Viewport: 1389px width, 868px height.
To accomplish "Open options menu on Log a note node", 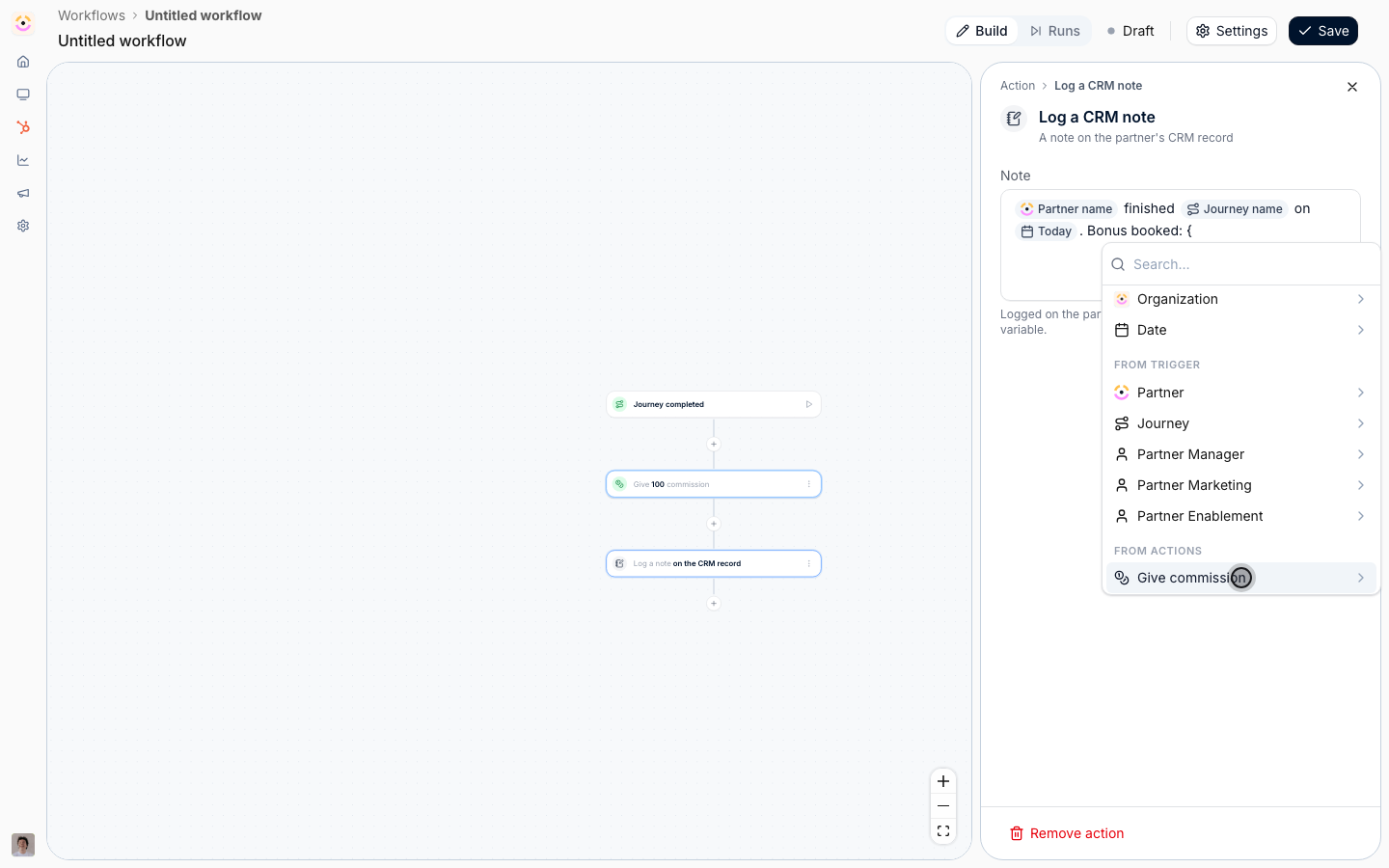I will 808,563.
